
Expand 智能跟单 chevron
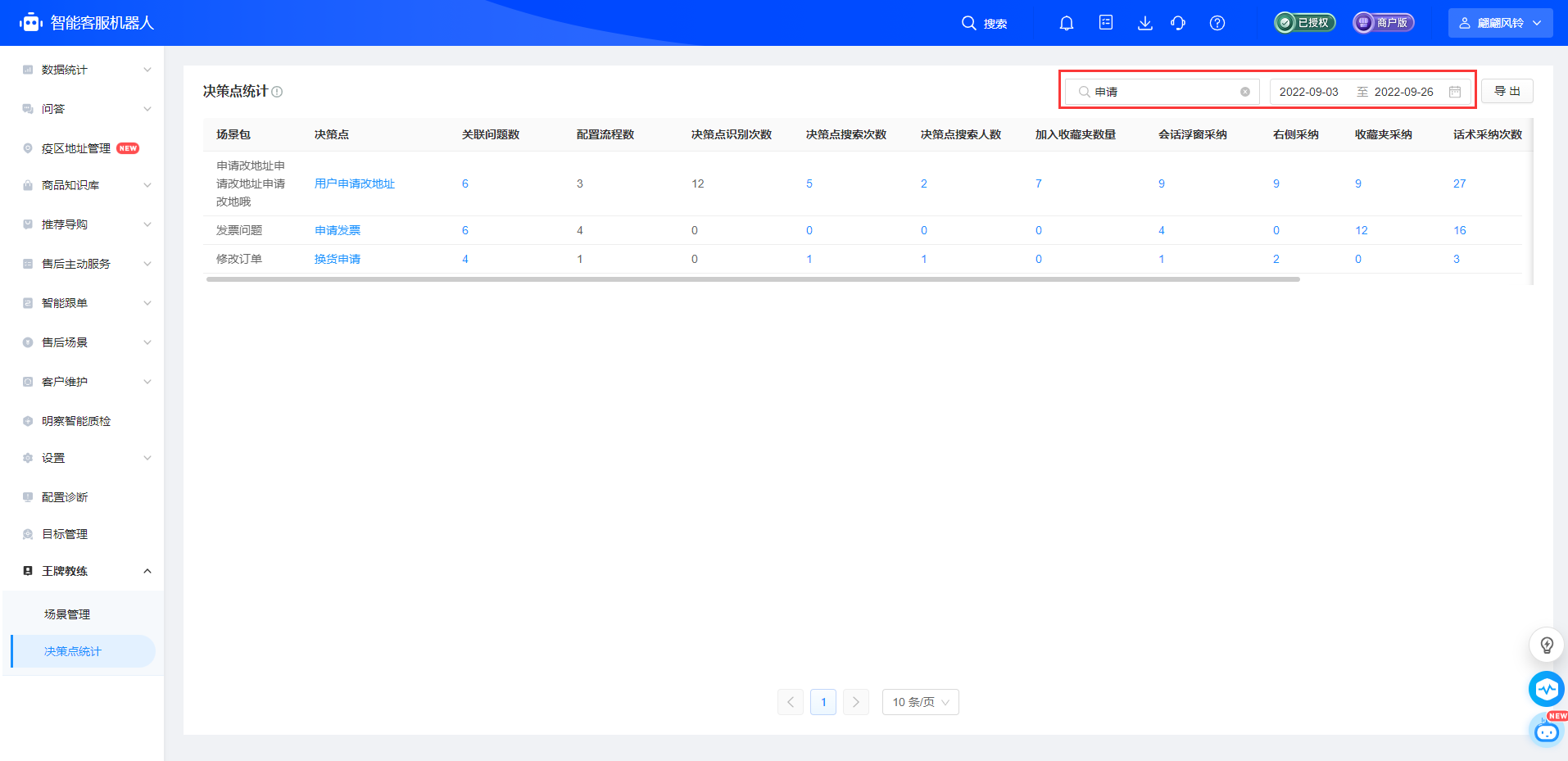tap(147, 303)
